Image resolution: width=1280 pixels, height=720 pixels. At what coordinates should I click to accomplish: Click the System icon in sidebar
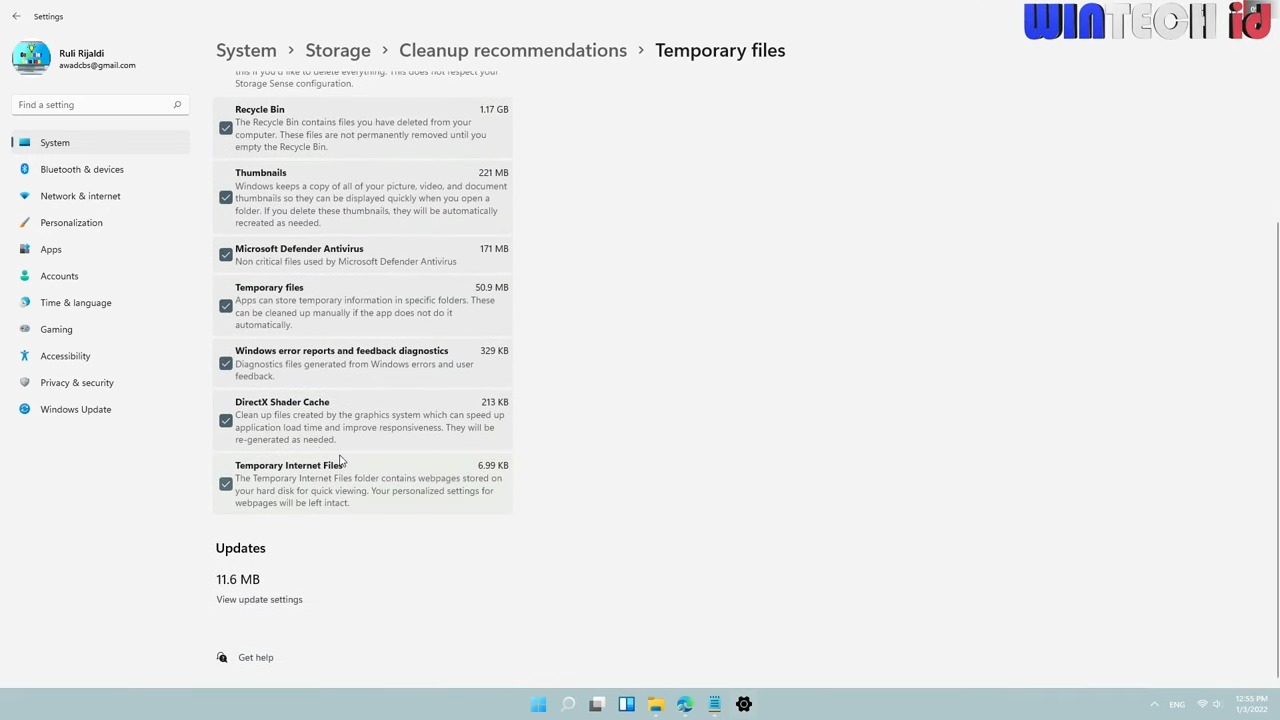pyautogui.click(x=25, y=143)
